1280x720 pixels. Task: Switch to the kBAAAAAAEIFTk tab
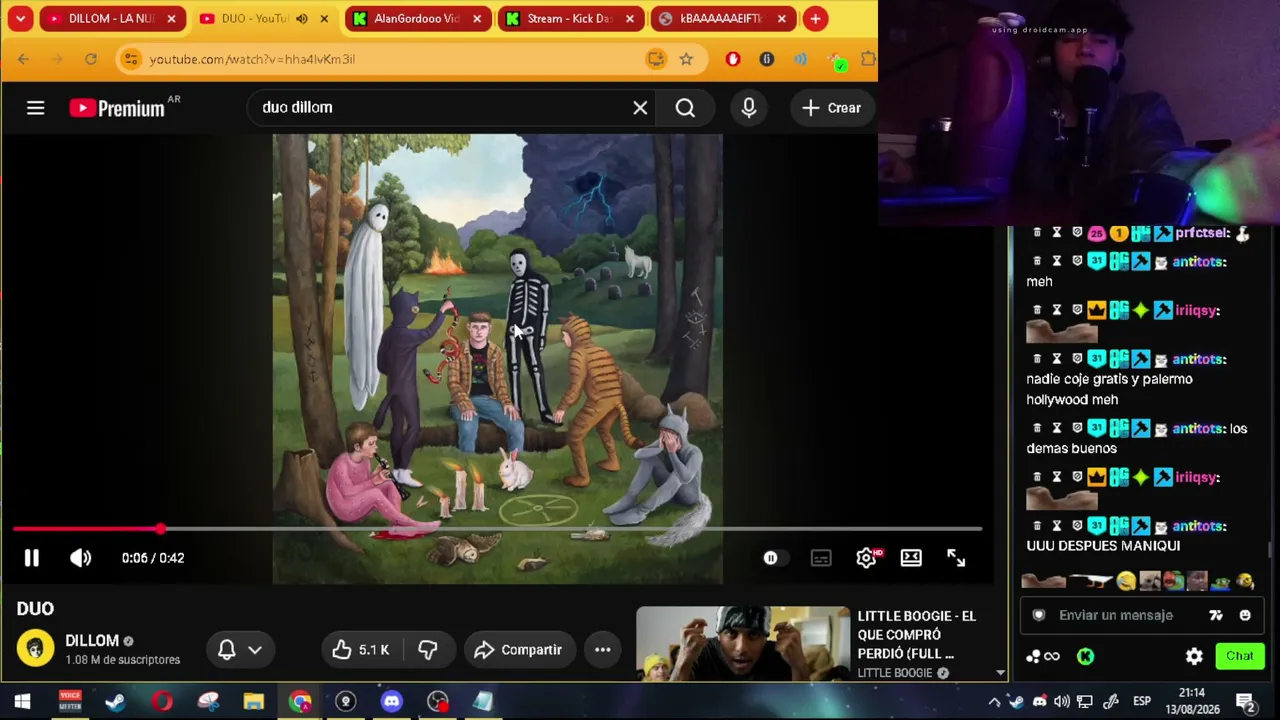pyautogui.click(x=721, y=19)
